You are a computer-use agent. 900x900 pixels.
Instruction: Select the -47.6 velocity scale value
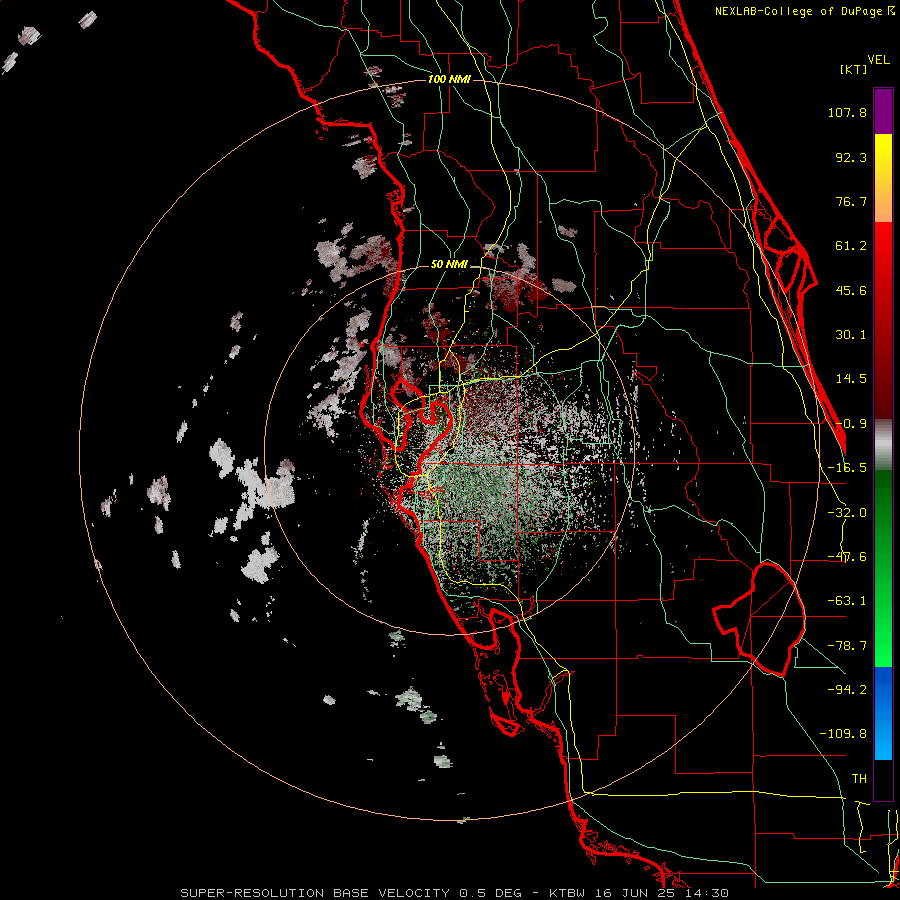tap(847, 557)
